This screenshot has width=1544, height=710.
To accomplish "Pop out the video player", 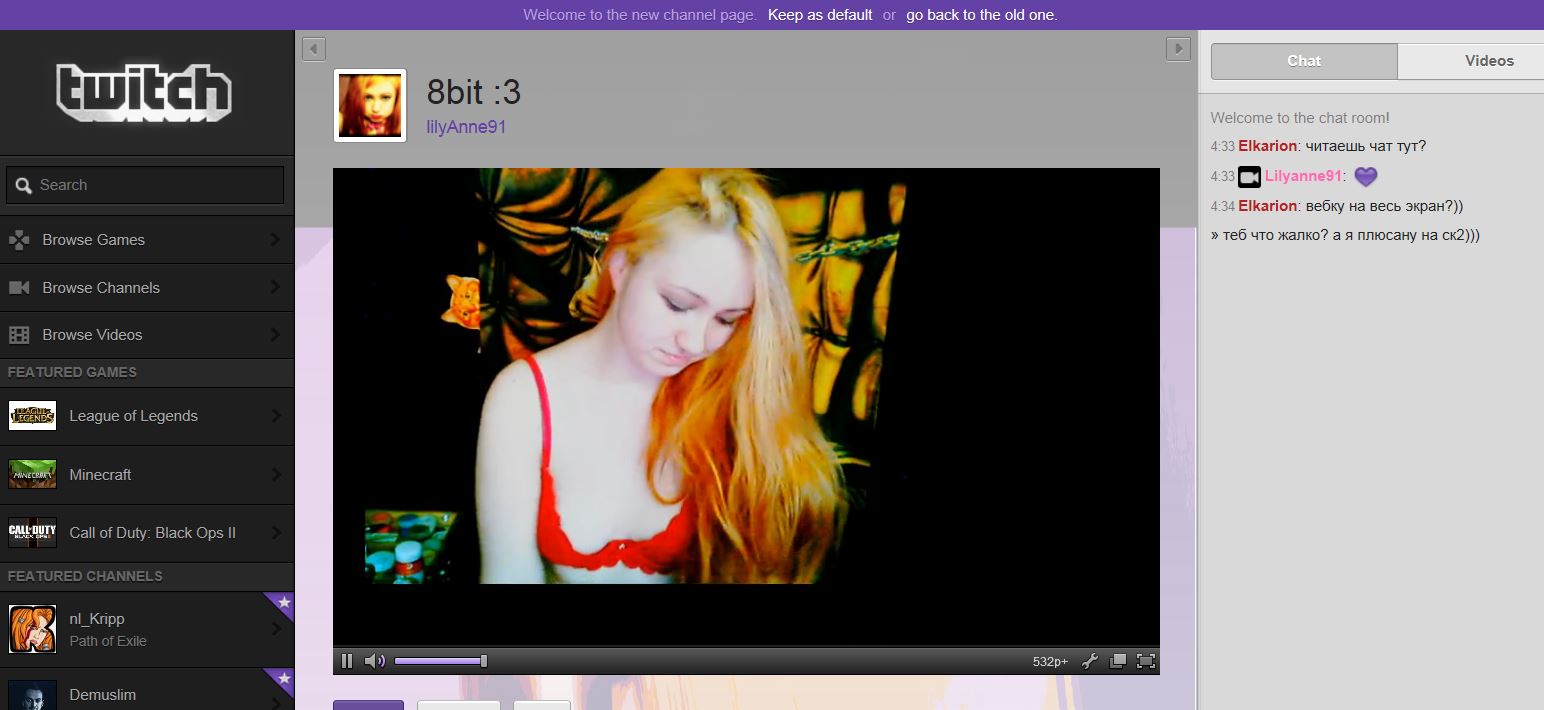I will click(1118, 661).
